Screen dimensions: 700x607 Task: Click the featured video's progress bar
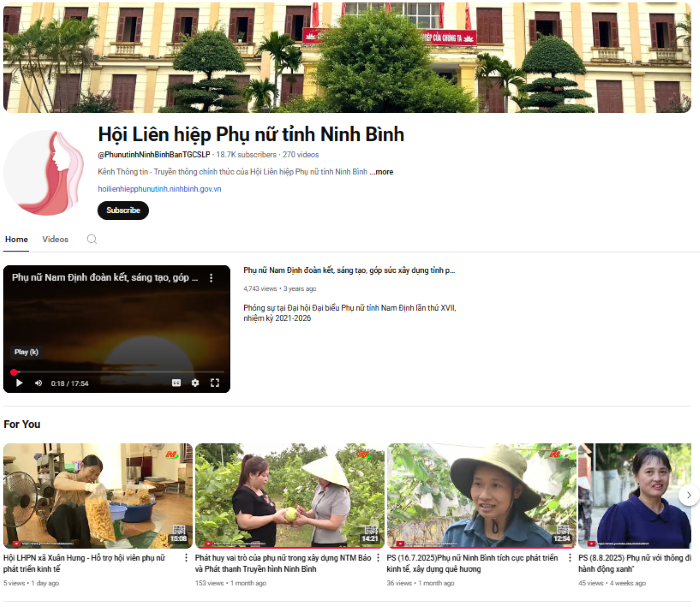117,372
